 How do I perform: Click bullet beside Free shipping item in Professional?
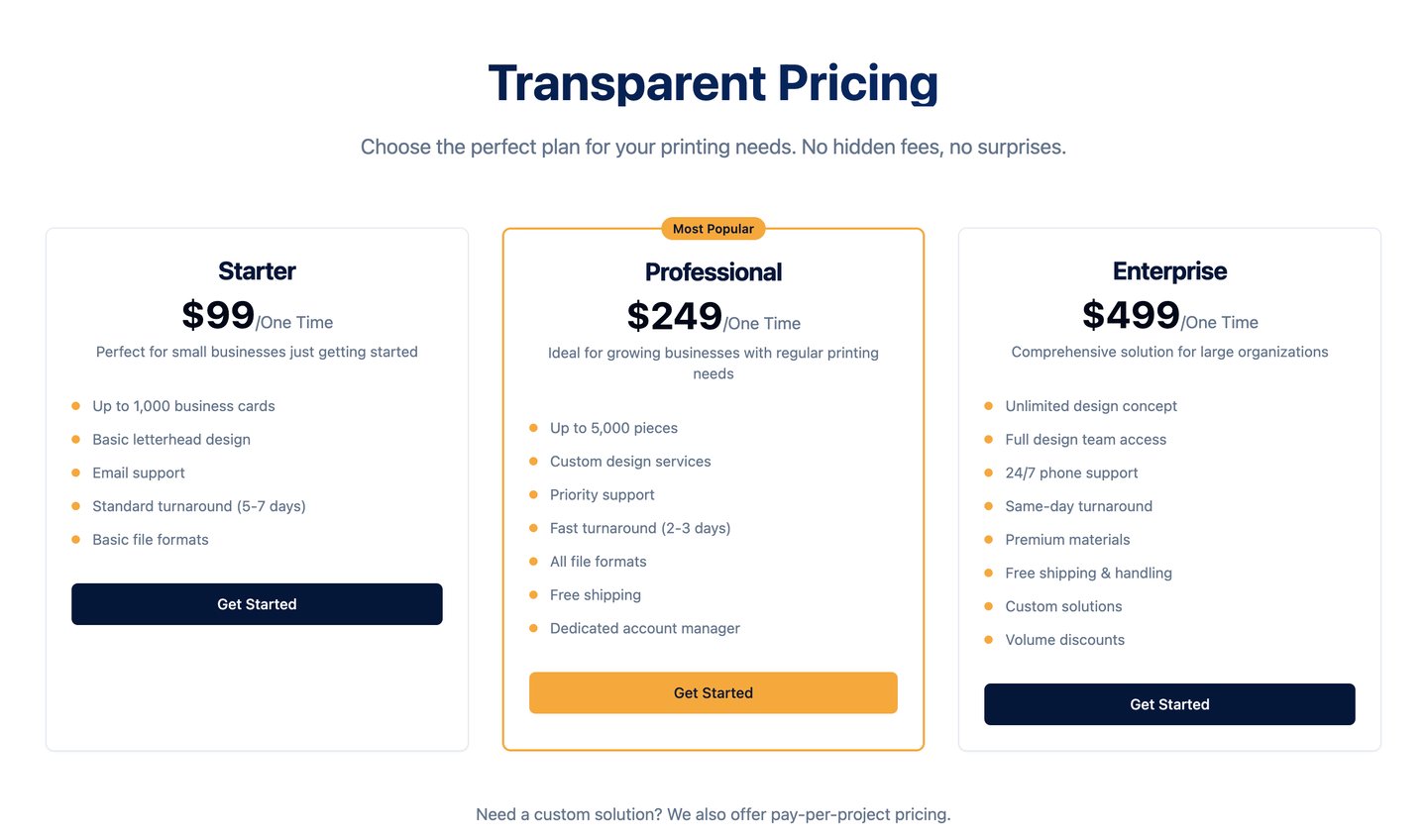point(533,595)
